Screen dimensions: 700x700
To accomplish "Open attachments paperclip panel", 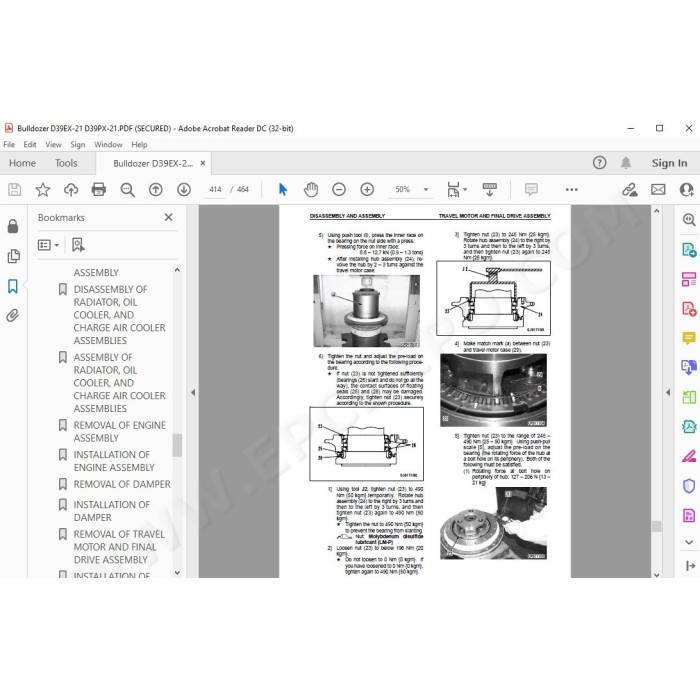I will [x=13, y=316].
